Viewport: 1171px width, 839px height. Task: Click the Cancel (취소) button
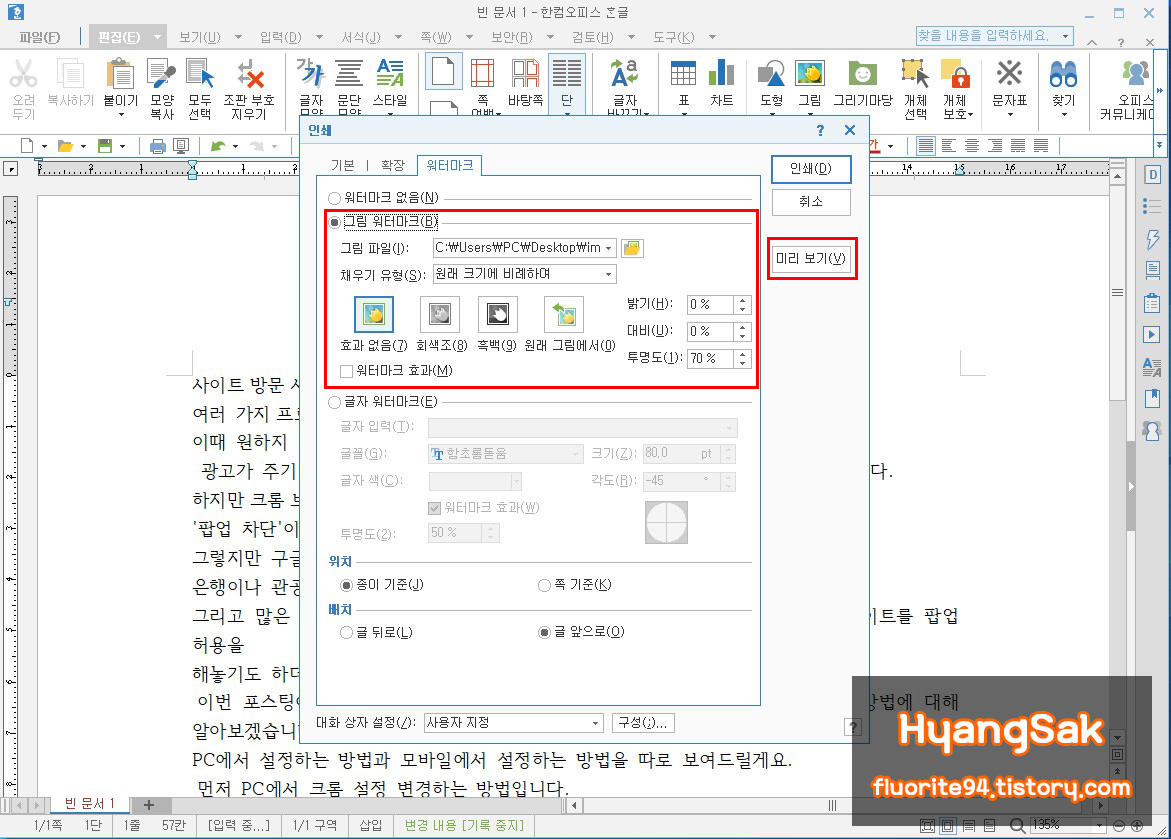(x=811, y=202)
